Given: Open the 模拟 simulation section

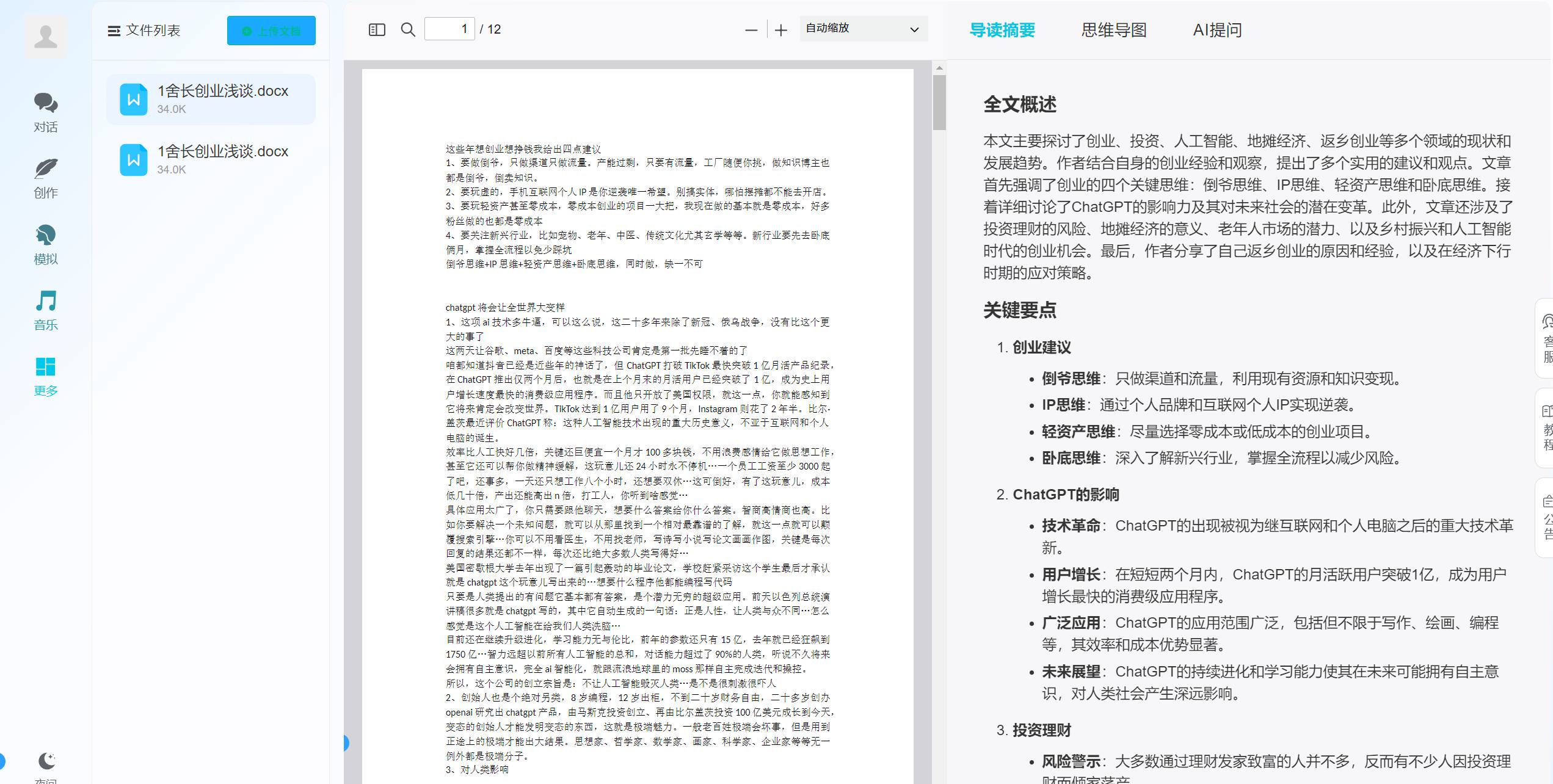Looking at the screenshot, I should point(46,244).
